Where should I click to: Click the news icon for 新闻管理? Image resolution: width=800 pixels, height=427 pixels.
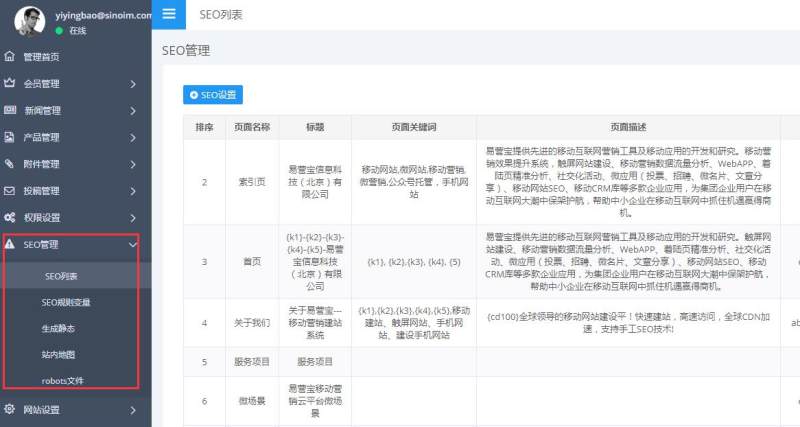click(10, 110)
